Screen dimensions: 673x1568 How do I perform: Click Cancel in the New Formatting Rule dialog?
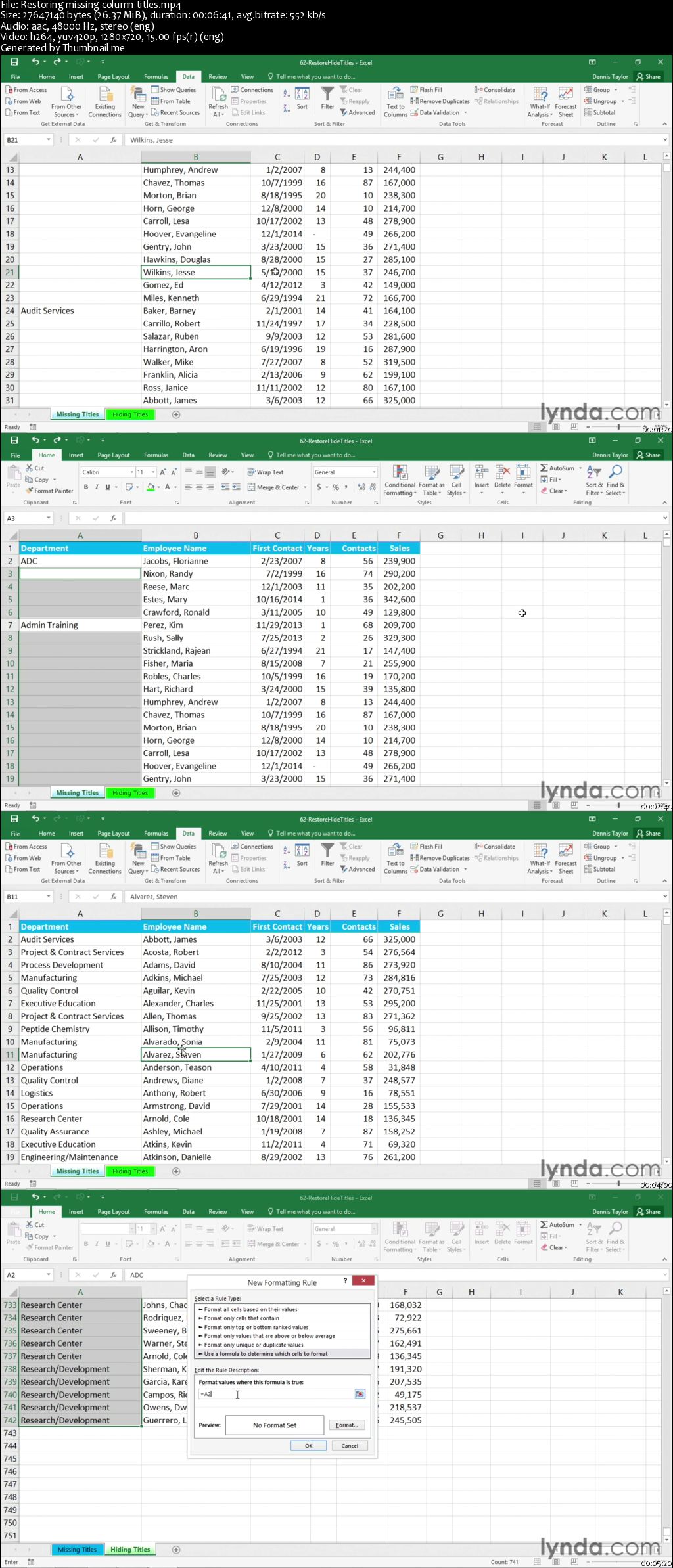coord(350,1446)
